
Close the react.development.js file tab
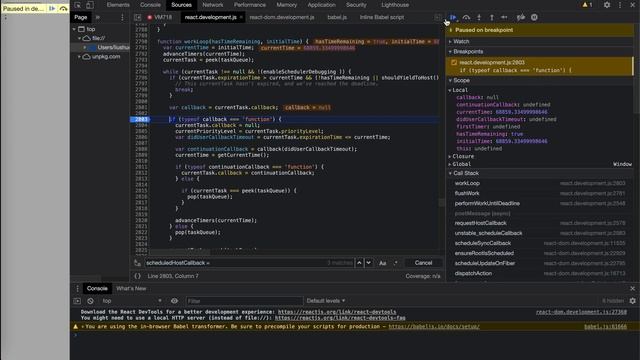pos(241,17)
